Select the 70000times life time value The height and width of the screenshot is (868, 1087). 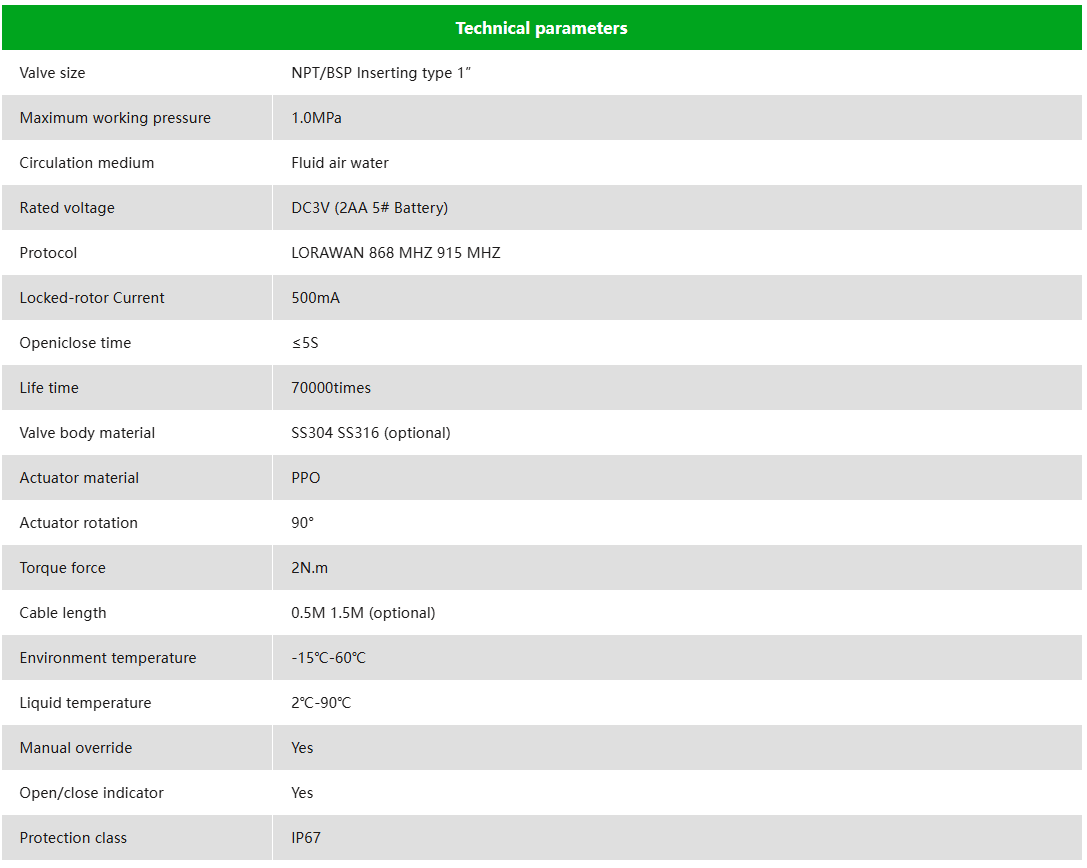[x=331, y=388]
